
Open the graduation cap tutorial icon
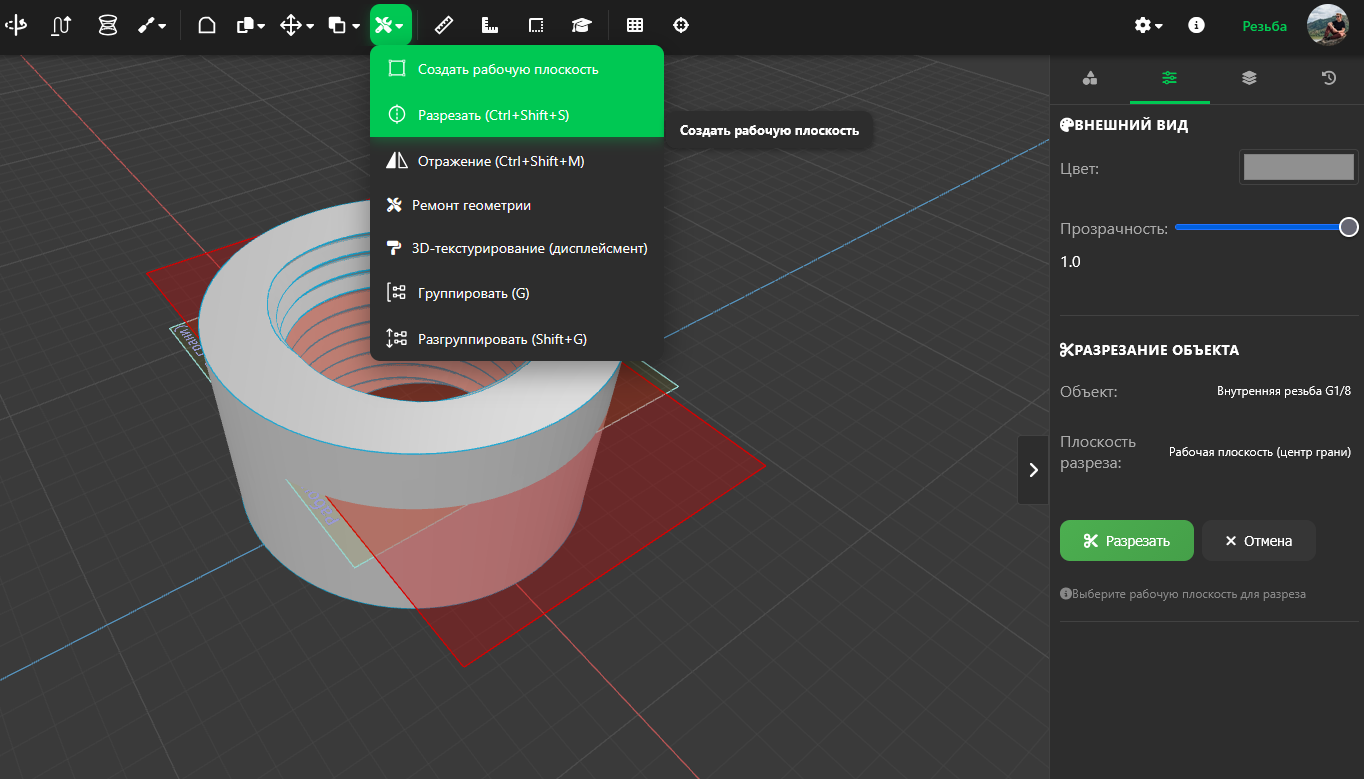[x=581, y=26]
